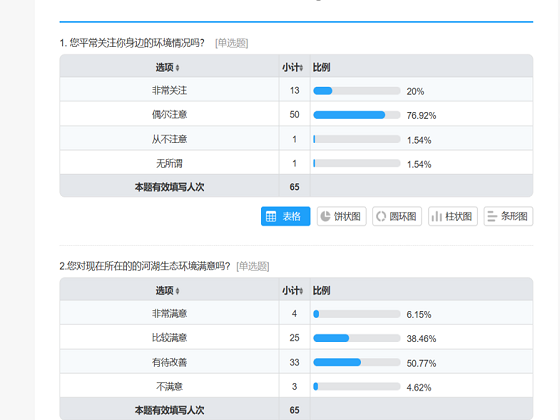Click the donut ring icon
Viewport: 560px width, 420px height.
pyautogui.click(x=381, y=216)
